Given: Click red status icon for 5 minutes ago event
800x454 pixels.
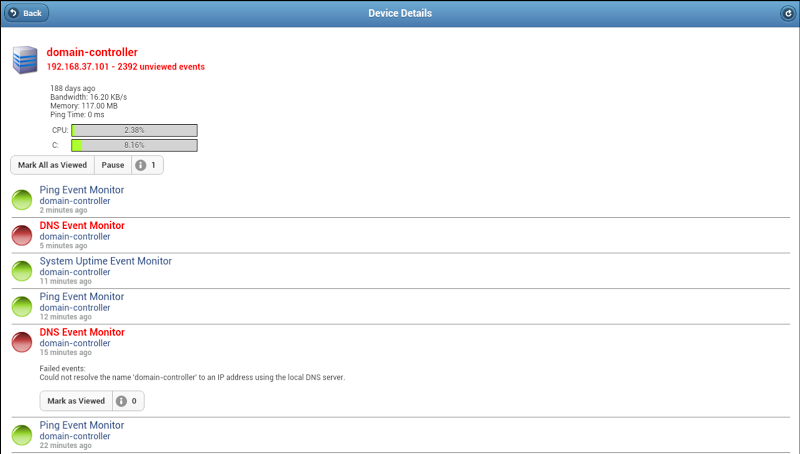Looking at the screenshot, I should tap(22, 236).
